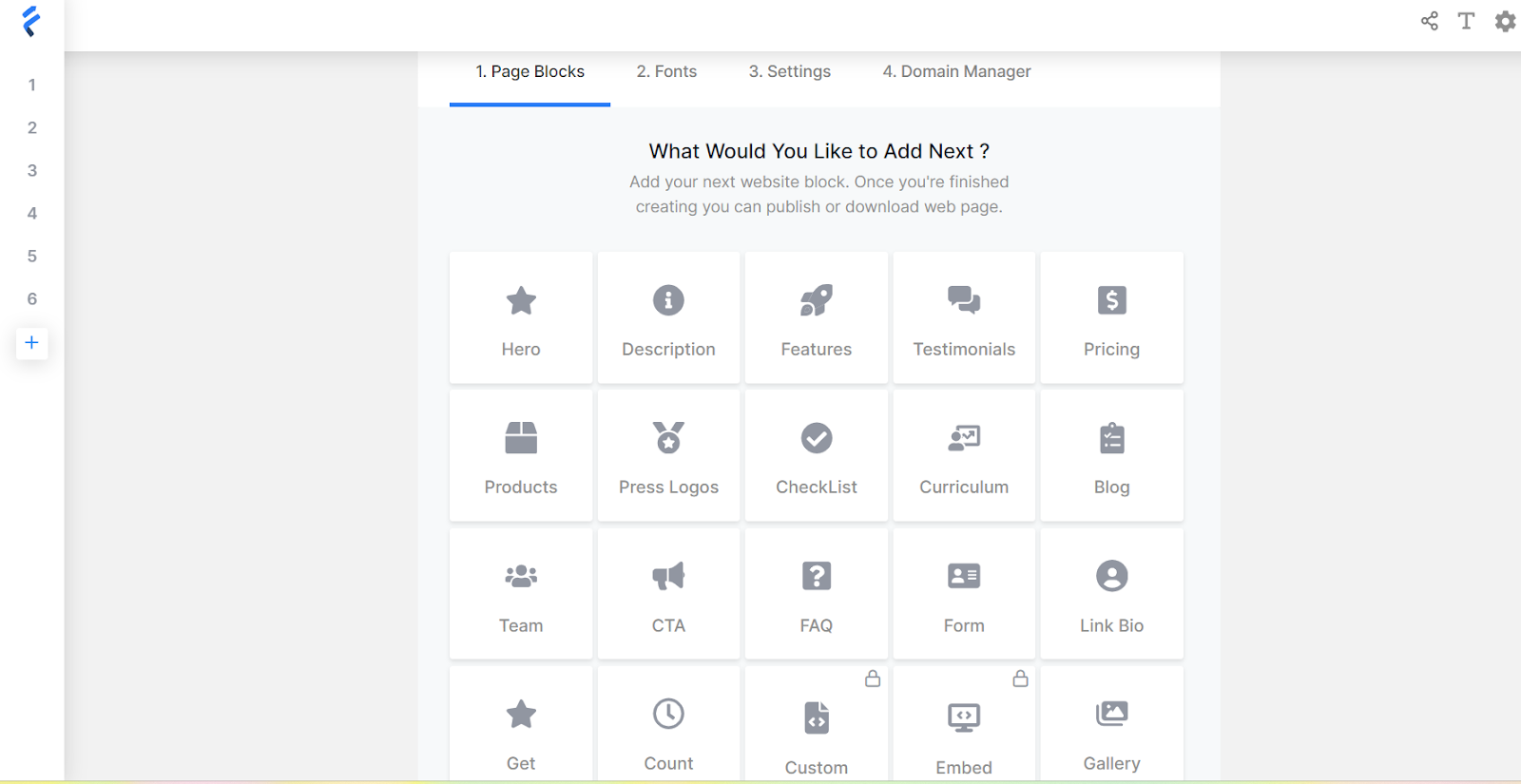Add a Hero block
The width and height of the screenshot is (1521, 784).
[521, 317]
